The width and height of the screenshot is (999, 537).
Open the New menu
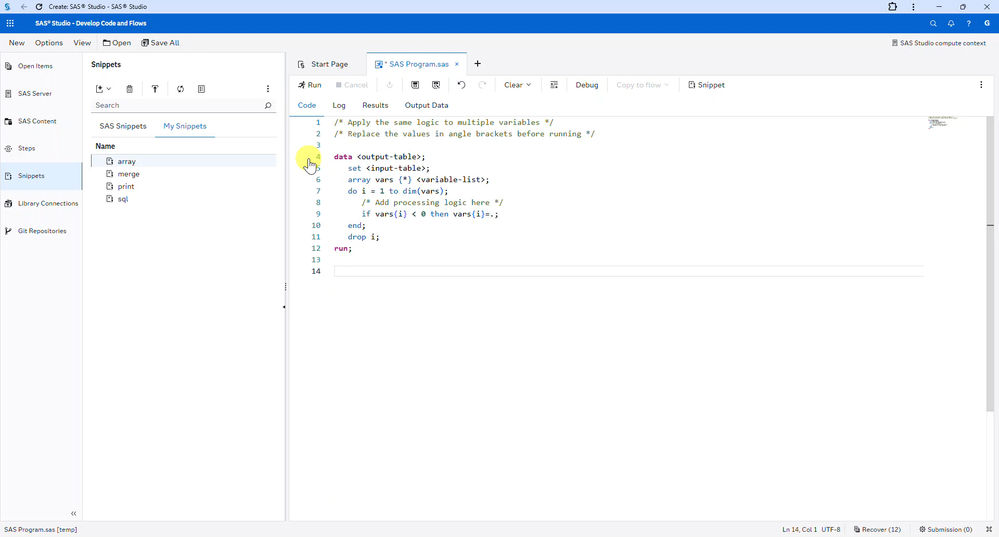tap(17, 43)
